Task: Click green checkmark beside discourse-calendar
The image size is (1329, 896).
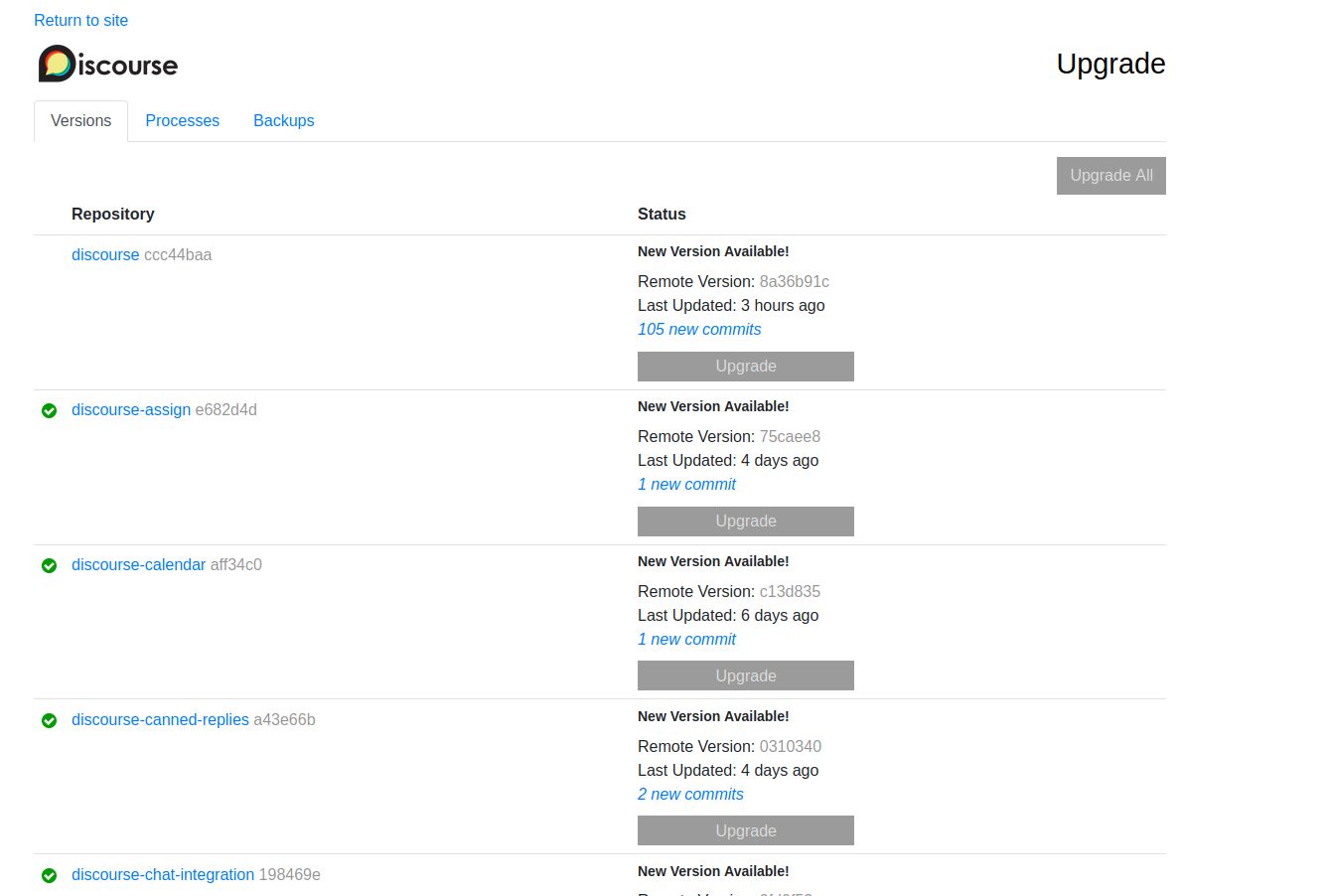Action: click(49, 565)
